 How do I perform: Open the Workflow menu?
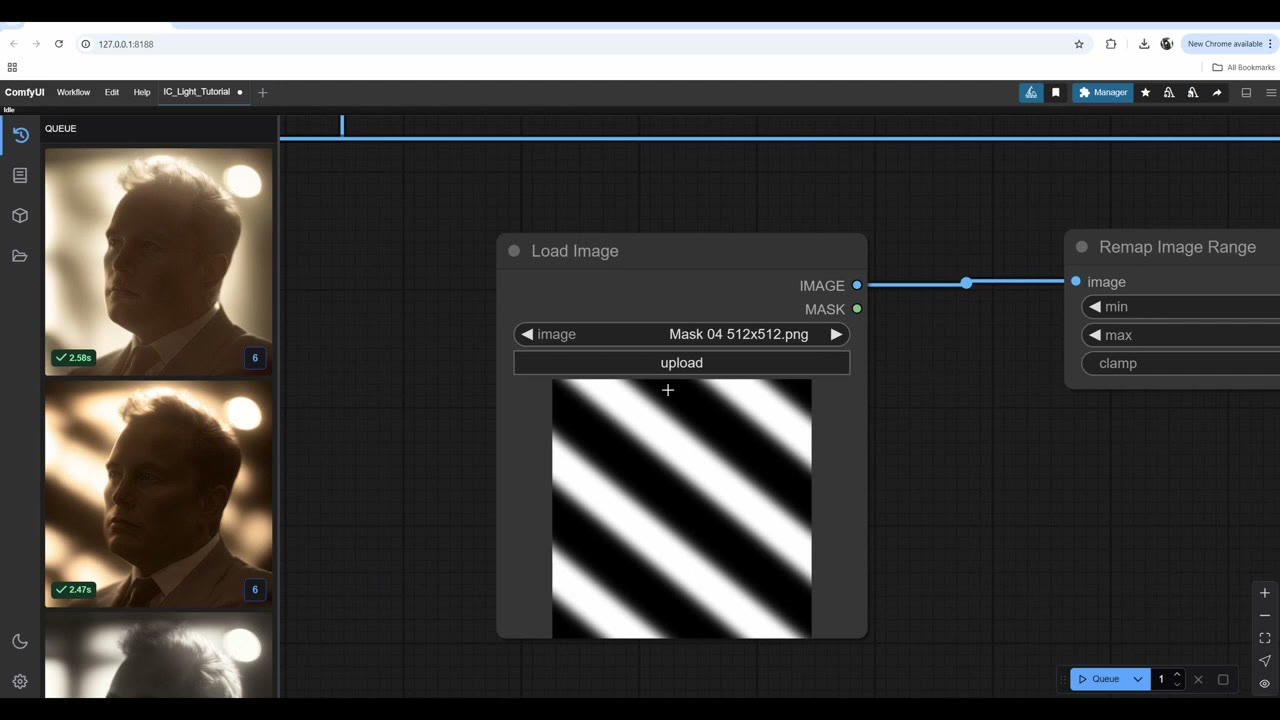pyautogui.click(x=73, y=92)
